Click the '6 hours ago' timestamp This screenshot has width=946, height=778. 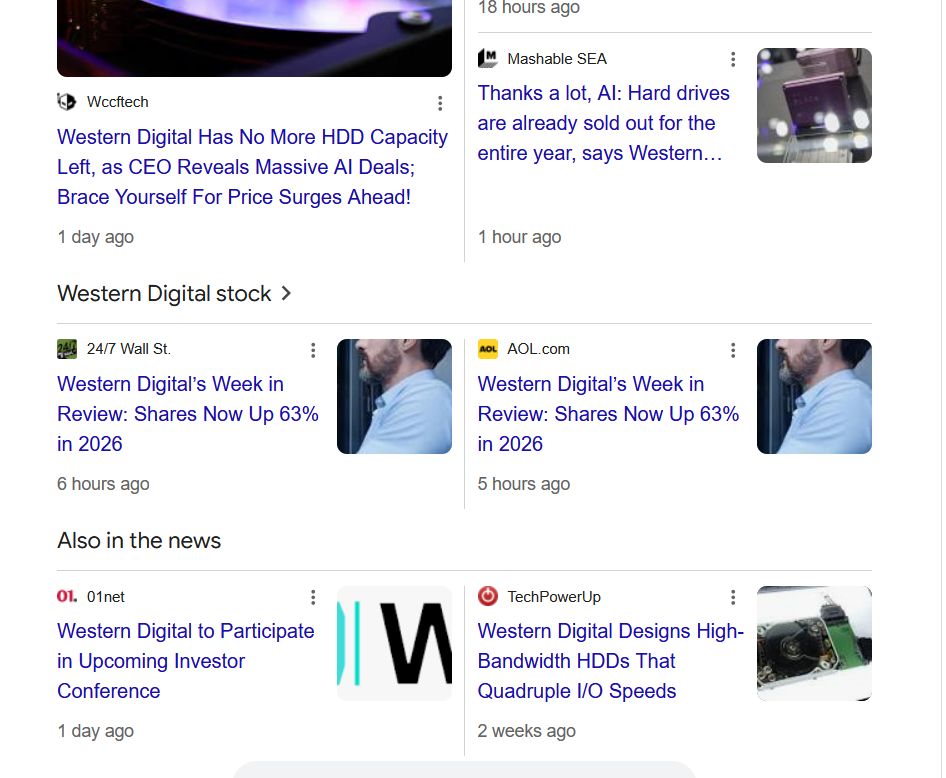pos(103,484)
